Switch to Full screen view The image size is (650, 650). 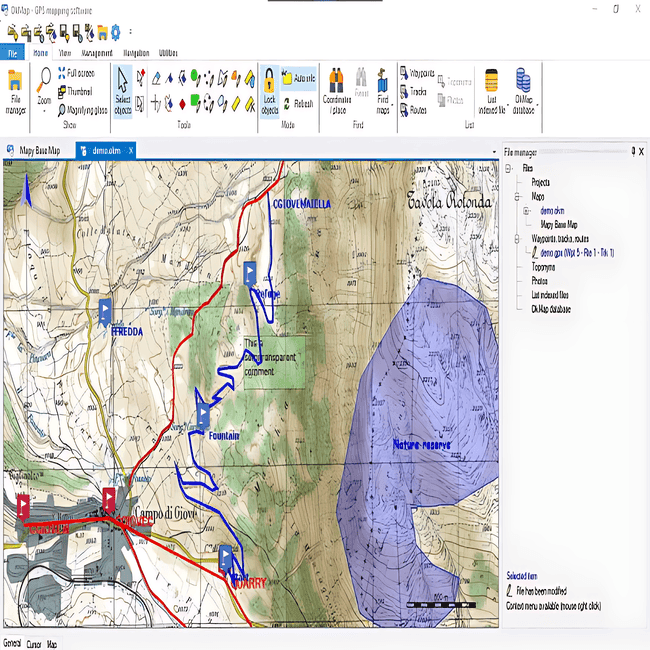point(76,73)
